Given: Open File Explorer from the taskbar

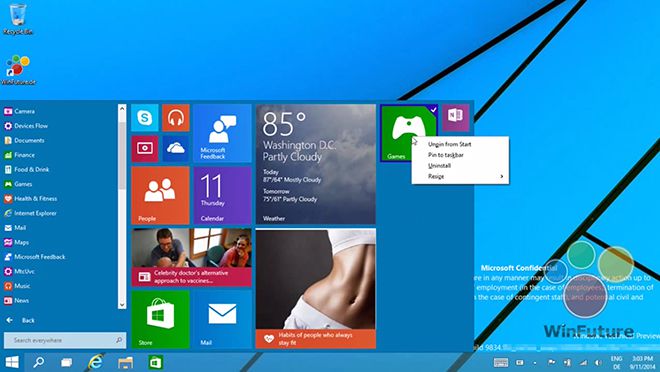Looking at the screenshot, I should [125, 362].
